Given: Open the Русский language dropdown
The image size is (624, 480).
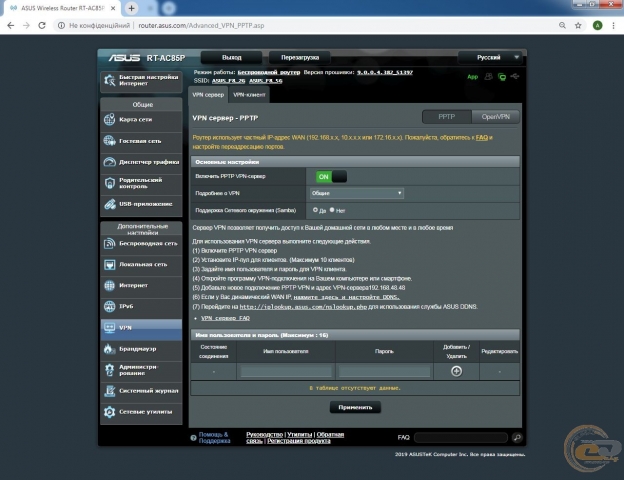Looking at the screenshot, I should [490, 57].
